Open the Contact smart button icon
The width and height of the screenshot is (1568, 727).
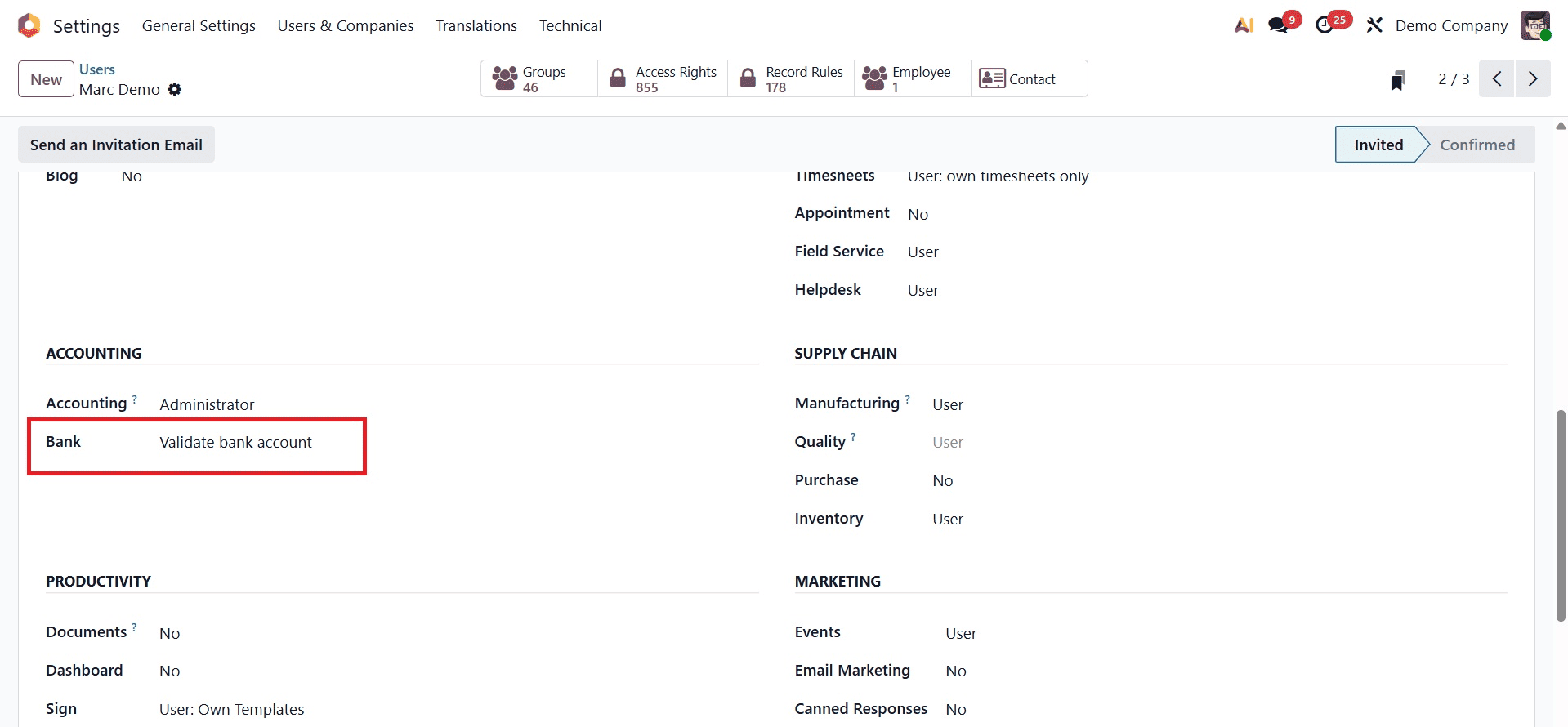pos(991,78)
